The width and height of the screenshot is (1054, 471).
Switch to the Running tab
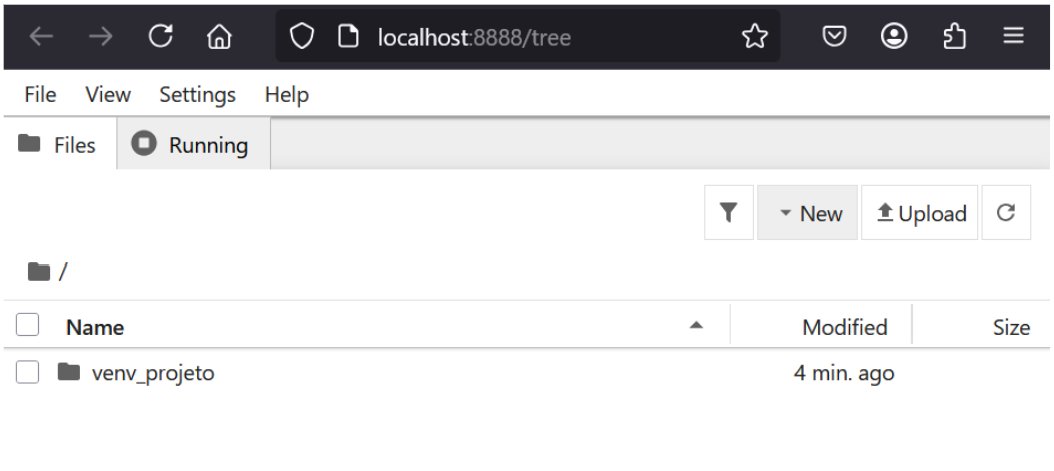tap(194, 144)
